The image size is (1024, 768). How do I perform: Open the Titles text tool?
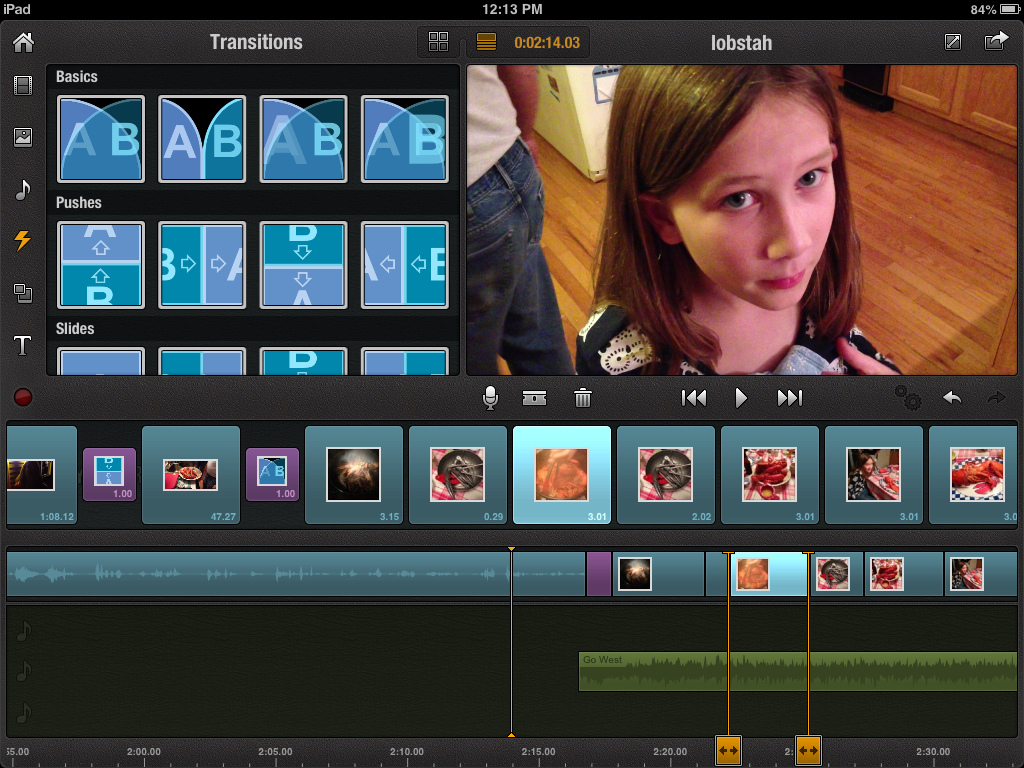[x=22, y=346]
